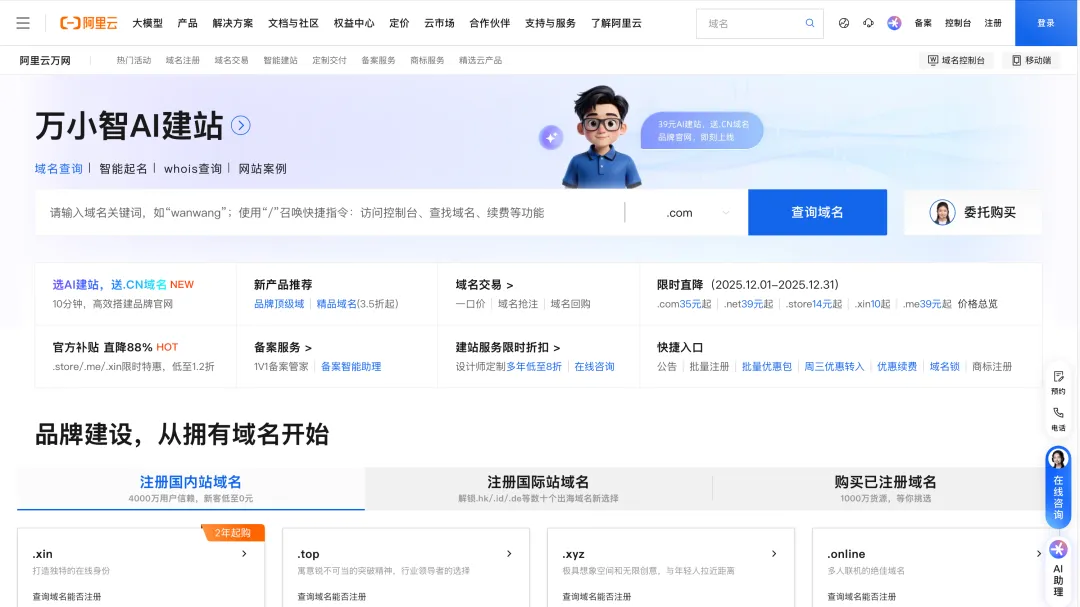The width and height of the screenshot is (1080, 607).
Task: Open the 在线咨询 floating widget
Action: point(1058,487)
